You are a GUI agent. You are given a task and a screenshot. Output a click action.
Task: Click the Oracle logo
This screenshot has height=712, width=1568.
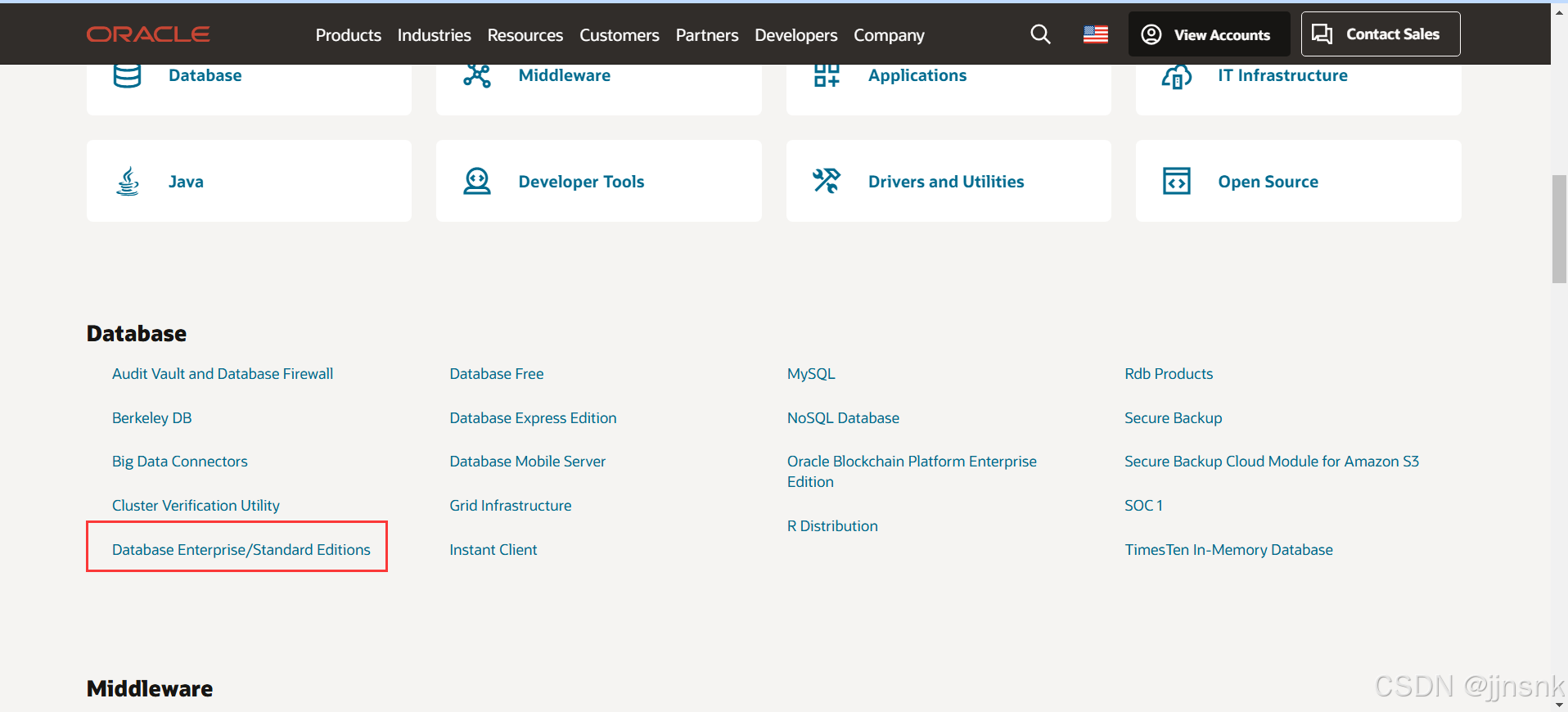pos(148,34)
